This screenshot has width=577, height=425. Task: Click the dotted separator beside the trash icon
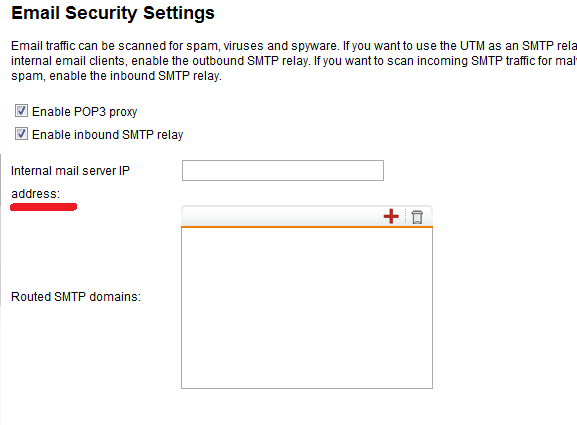405,216
